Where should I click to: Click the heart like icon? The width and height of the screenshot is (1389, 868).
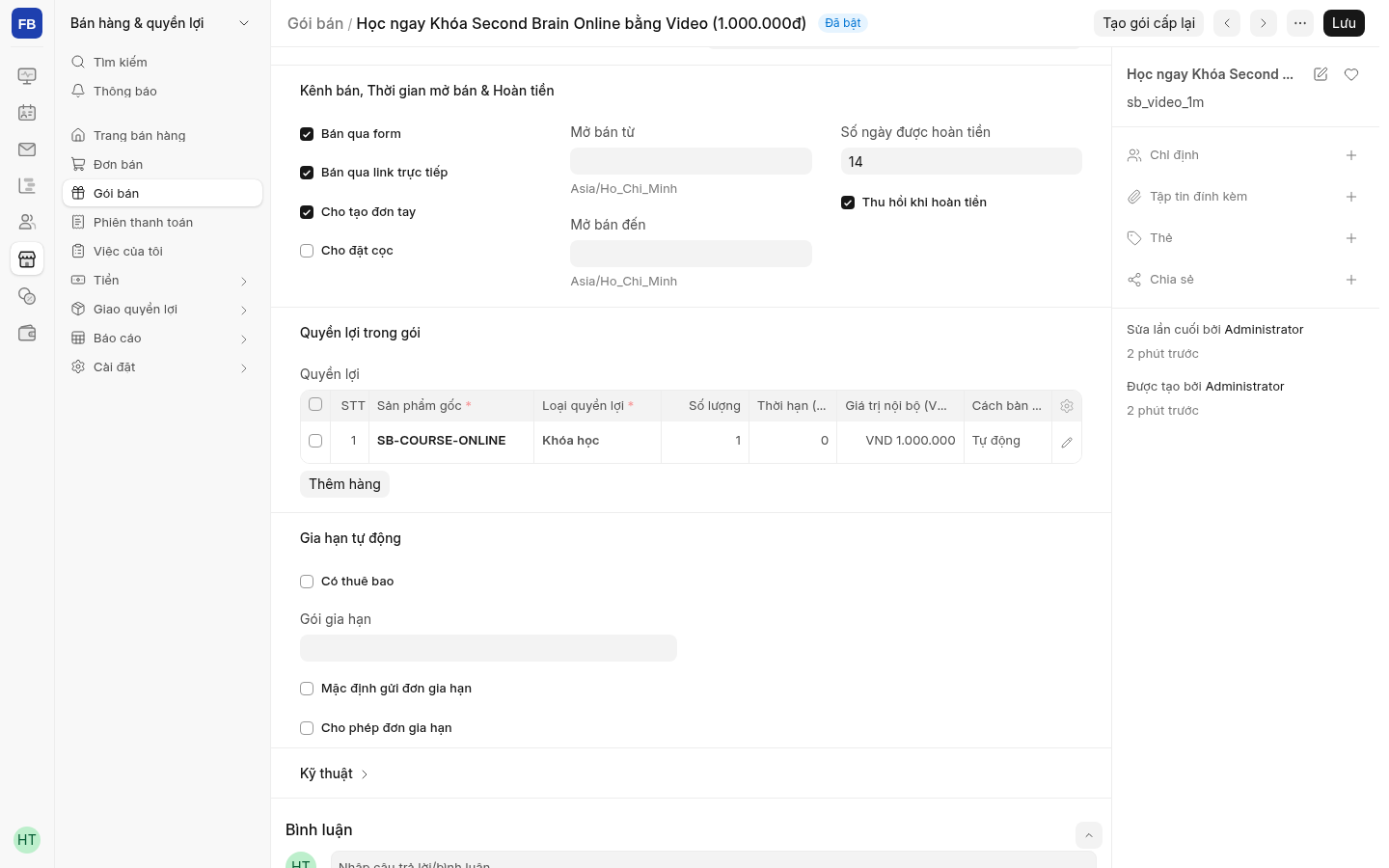tap(1351, 74)
